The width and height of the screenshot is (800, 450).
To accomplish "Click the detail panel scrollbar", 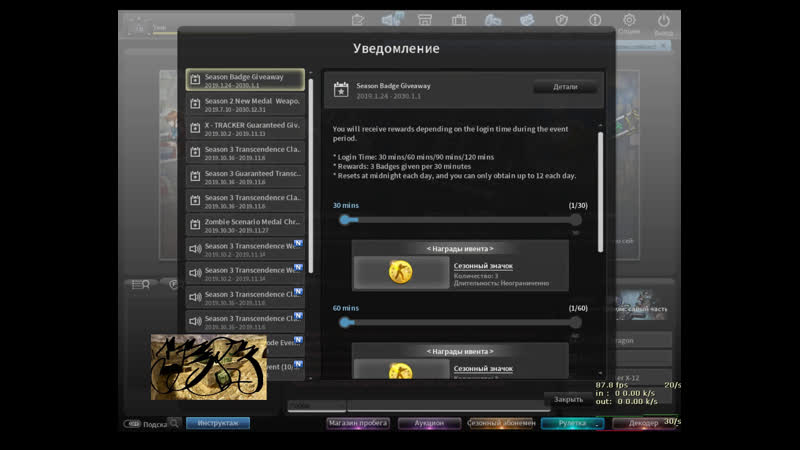I will coord(600,192).
